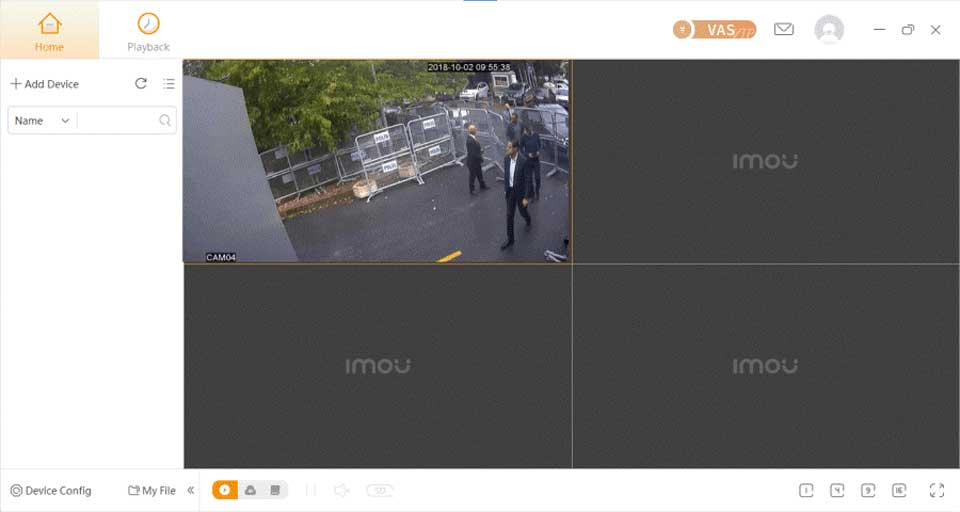The image size is (960, 512).
Task: Open Device Config
Action: click(x=51, y=491)
